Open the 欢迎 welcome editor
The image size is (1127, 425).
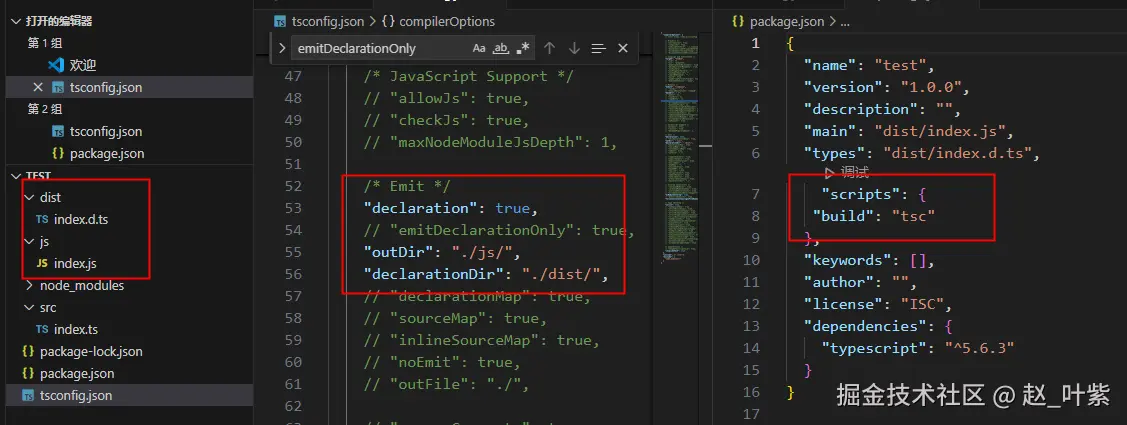83,65
